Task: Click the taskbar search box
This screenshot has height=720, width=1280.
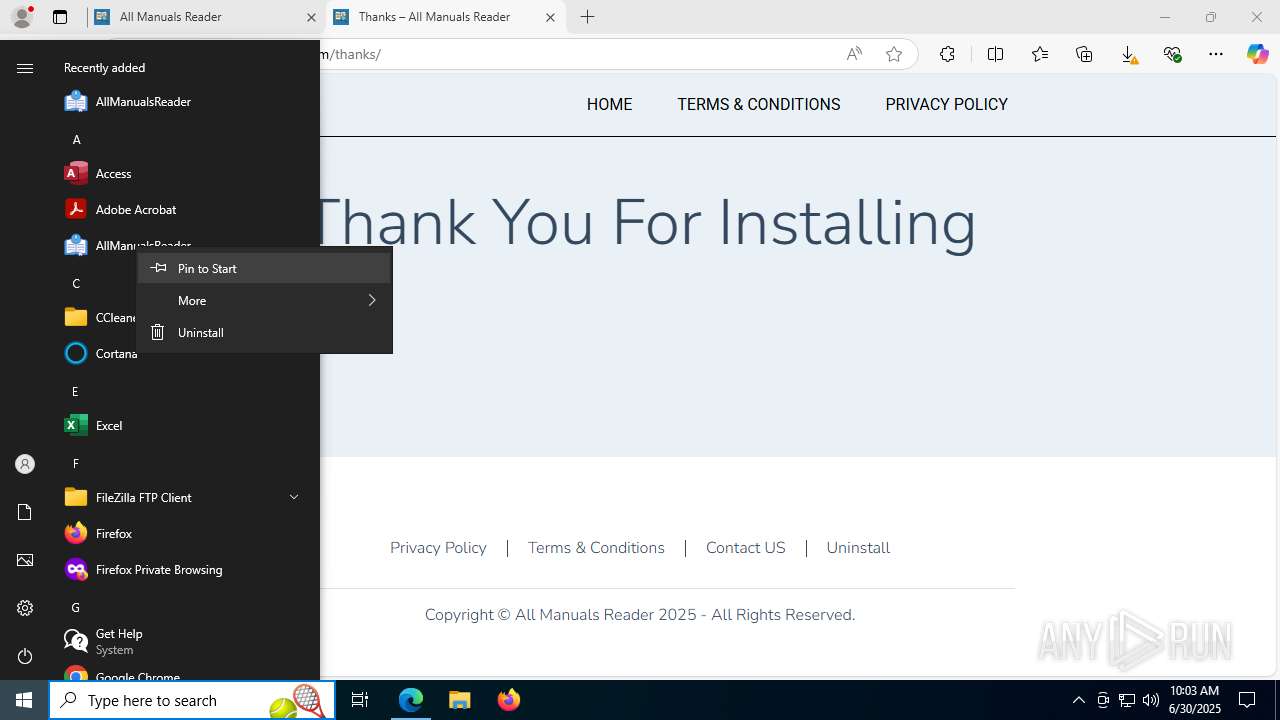Action: click(x=192, y=700)
